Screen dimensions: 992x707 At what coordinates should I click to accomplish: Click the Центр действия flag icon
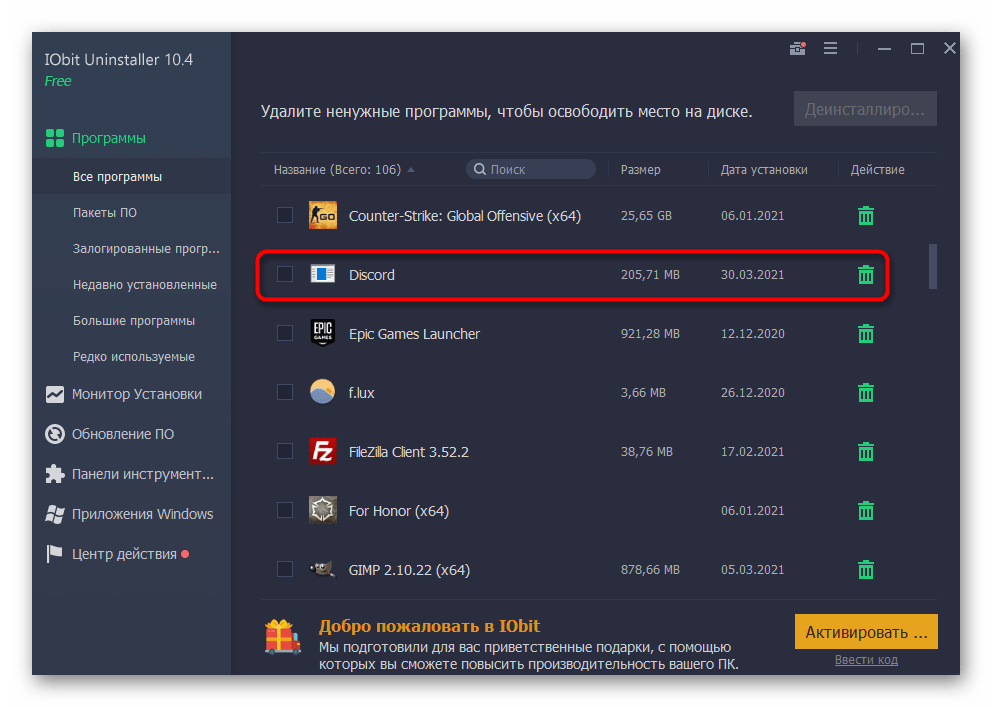tap(56, 553)
